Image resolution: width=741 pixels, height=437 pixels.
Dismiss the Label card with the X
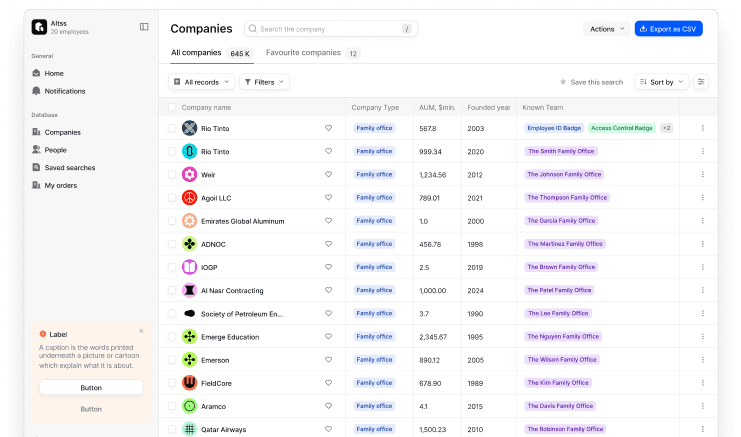[x=141, y=331]
